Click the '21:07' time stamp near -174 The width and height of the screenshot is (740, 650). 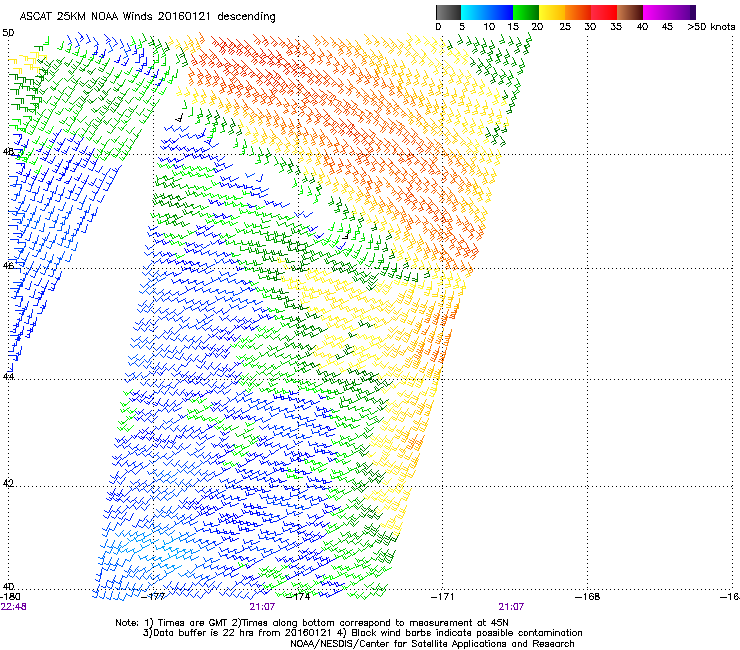262,607
